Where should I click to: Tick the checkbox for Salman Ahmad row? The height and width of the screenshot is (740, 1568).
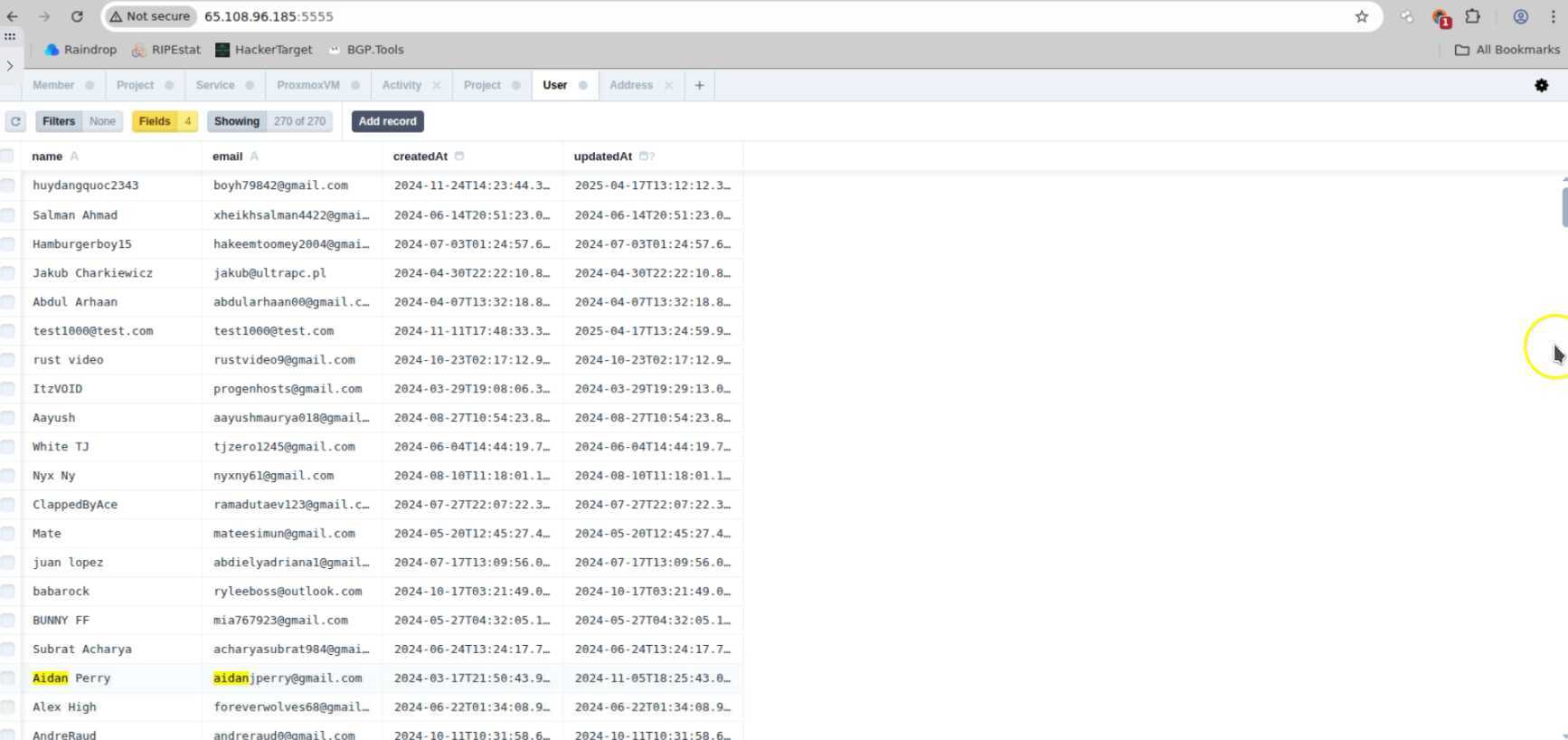7,215
